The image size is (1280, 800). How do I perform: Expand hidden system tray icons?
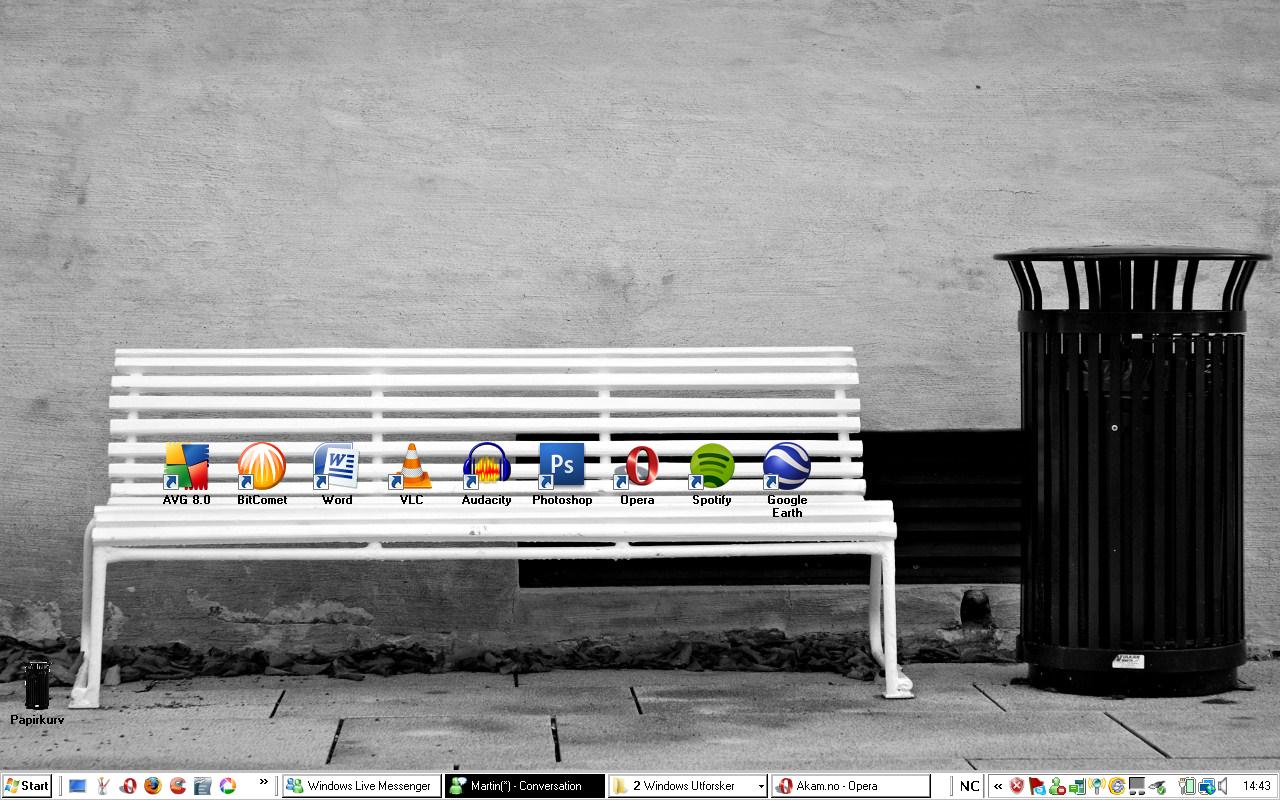click(998, 786)
